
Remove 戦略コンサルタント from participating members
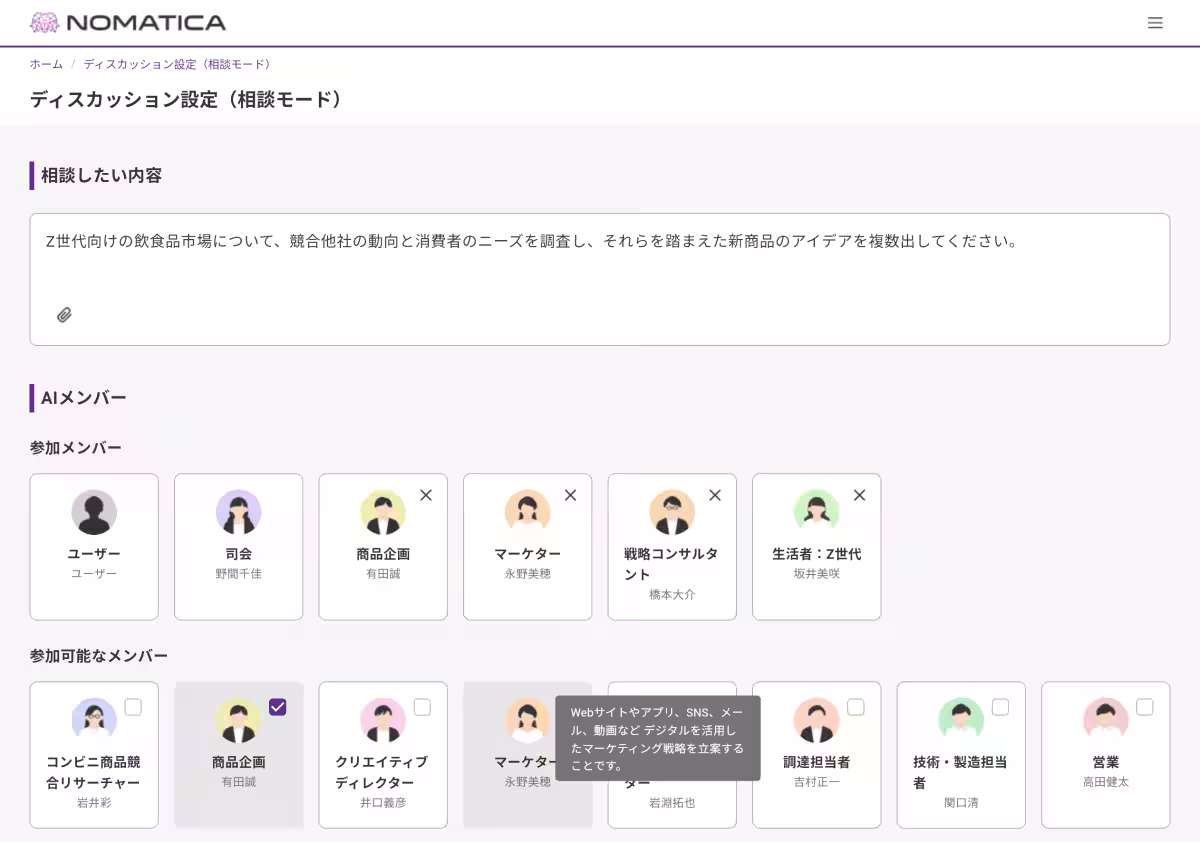[714, 494]
